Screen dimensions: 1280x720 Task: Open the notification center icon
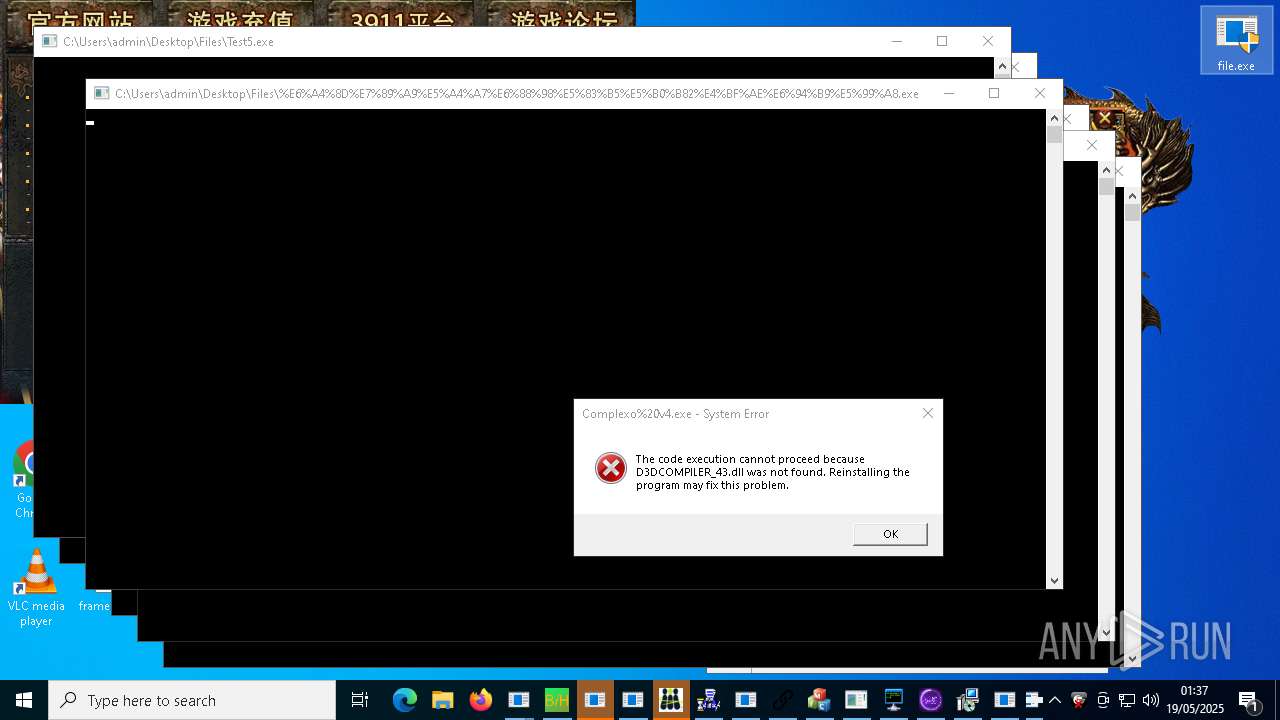(x=1248, y=700)
